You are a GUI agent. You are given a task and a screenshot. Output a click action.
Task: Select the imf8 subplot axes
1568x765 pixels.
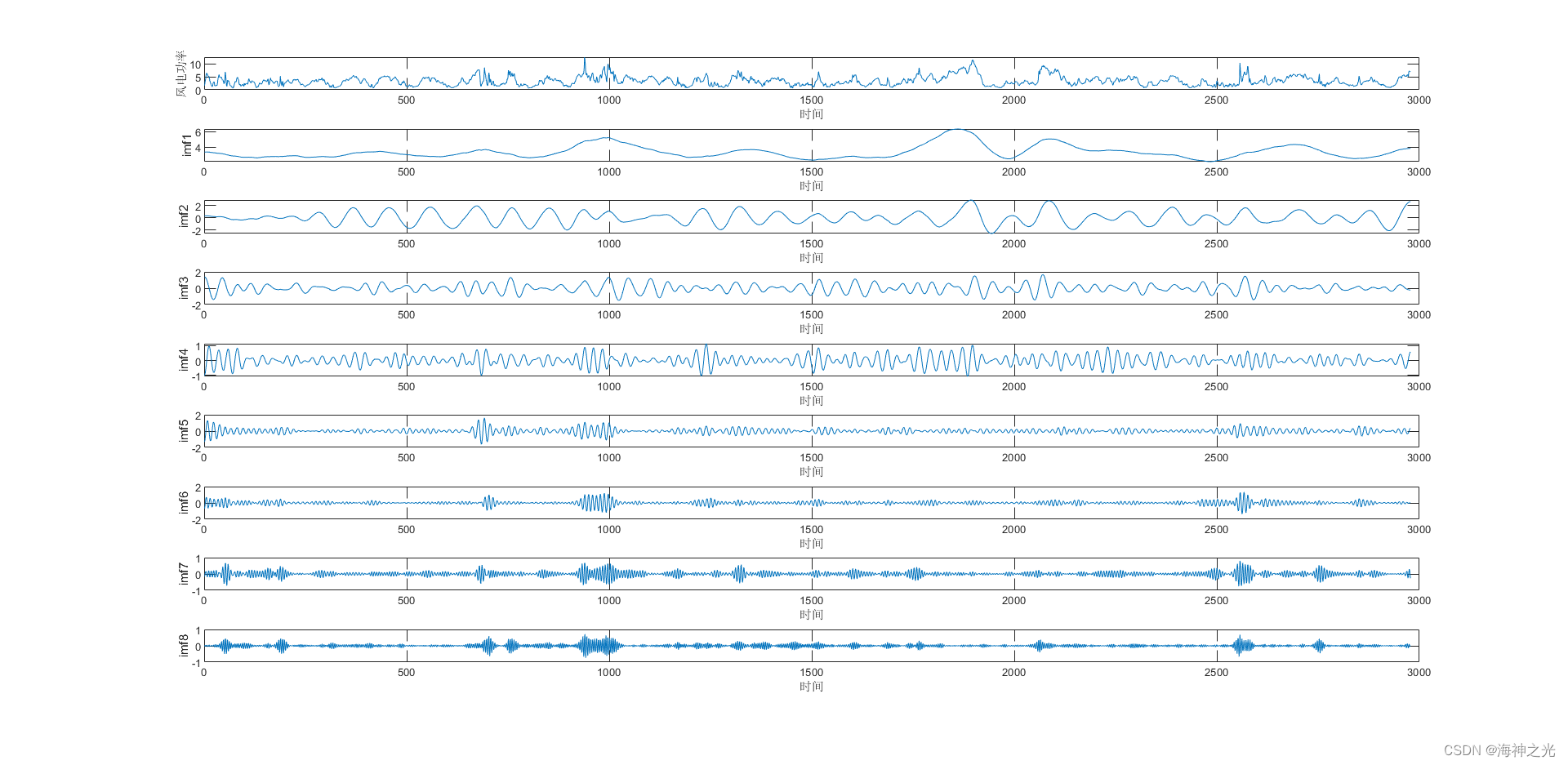pyautogui.click(x=811, y=646)
